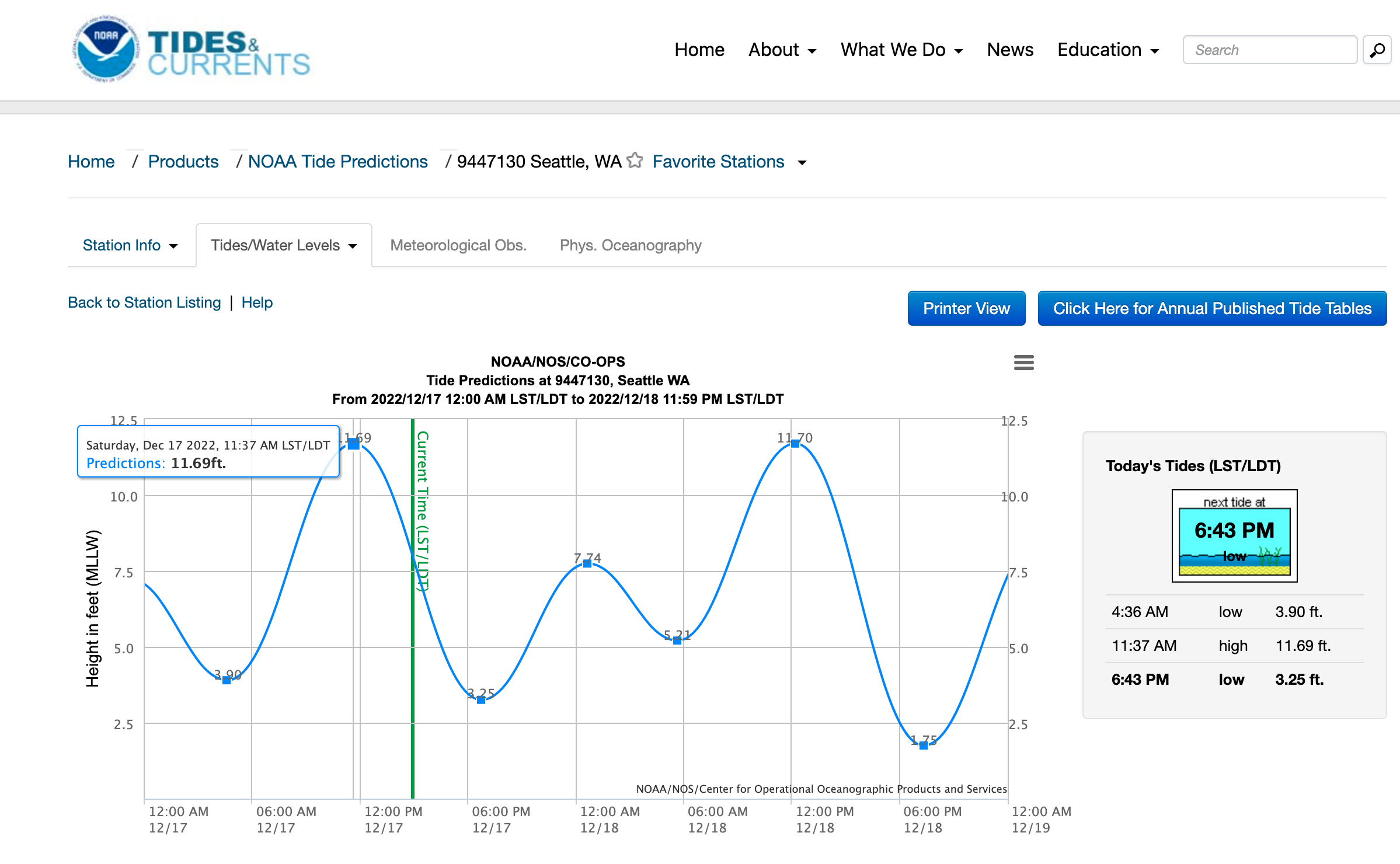The height and width of the screenshot is (864, 1400).
Task: Go Back to Station Listing
Action: click(x=144, y=302)
